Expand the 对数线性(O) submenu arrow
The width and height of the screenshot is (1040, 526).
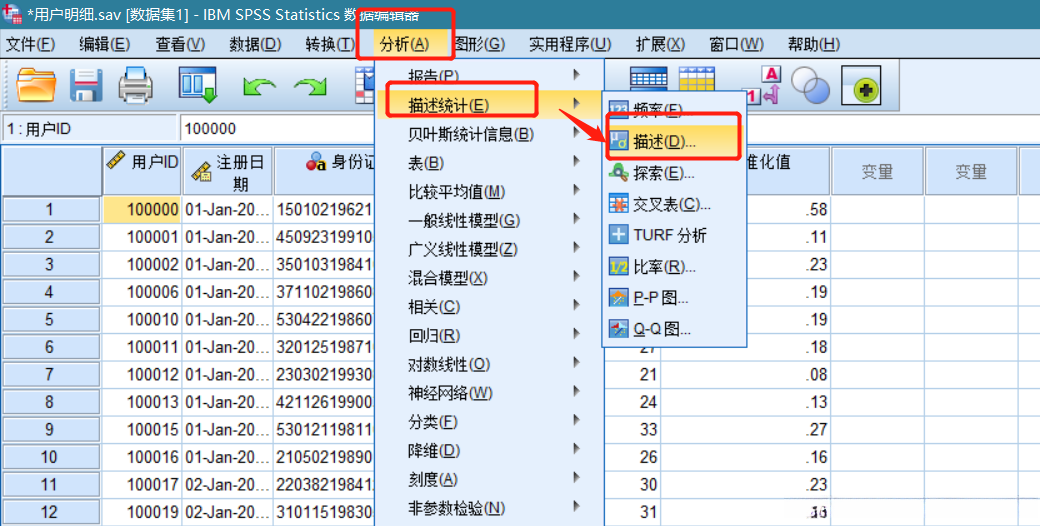pos(576,363)
